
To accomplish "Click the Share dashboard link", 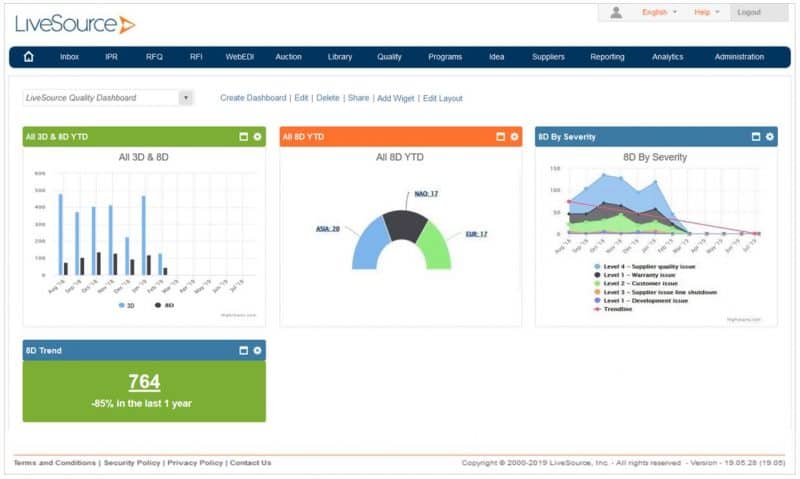I will 358,98.
